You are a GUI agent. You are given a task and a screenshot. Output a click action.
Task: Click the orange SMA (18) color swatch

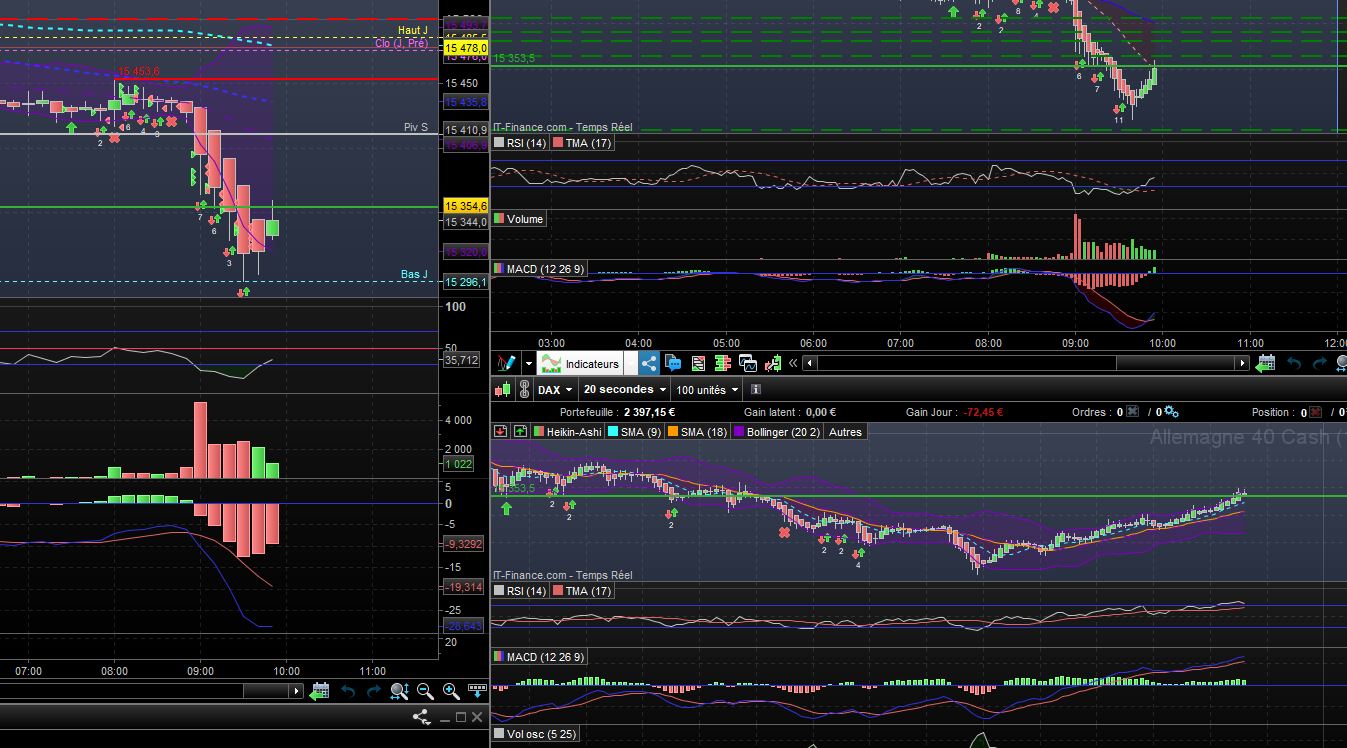(672, 432)
